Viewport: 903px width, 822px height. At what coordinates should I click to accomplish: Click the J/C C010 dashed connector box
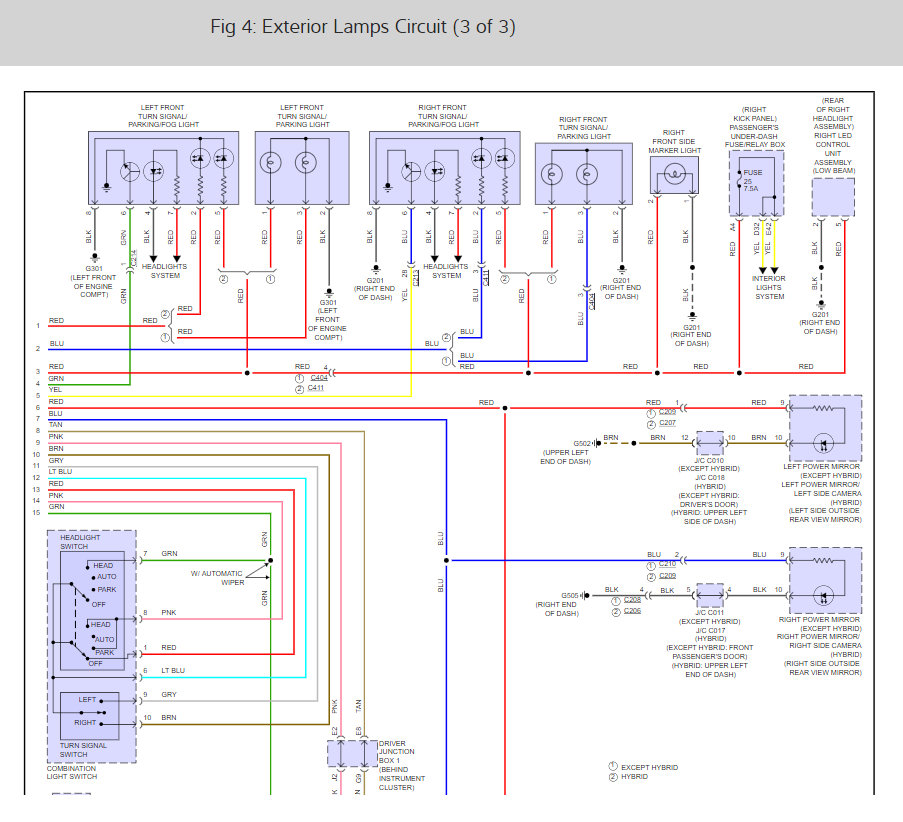click(x=710, y=443)
